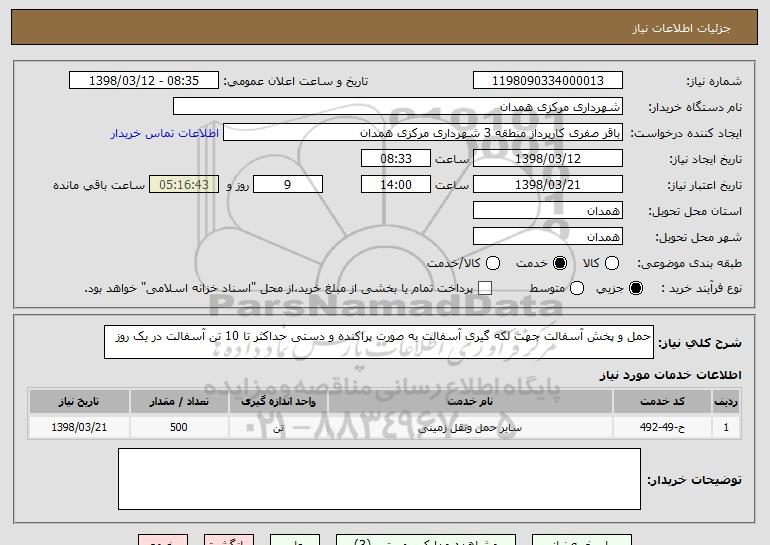Click the تعداد / مقدار column header

click(x=179, y=402)
